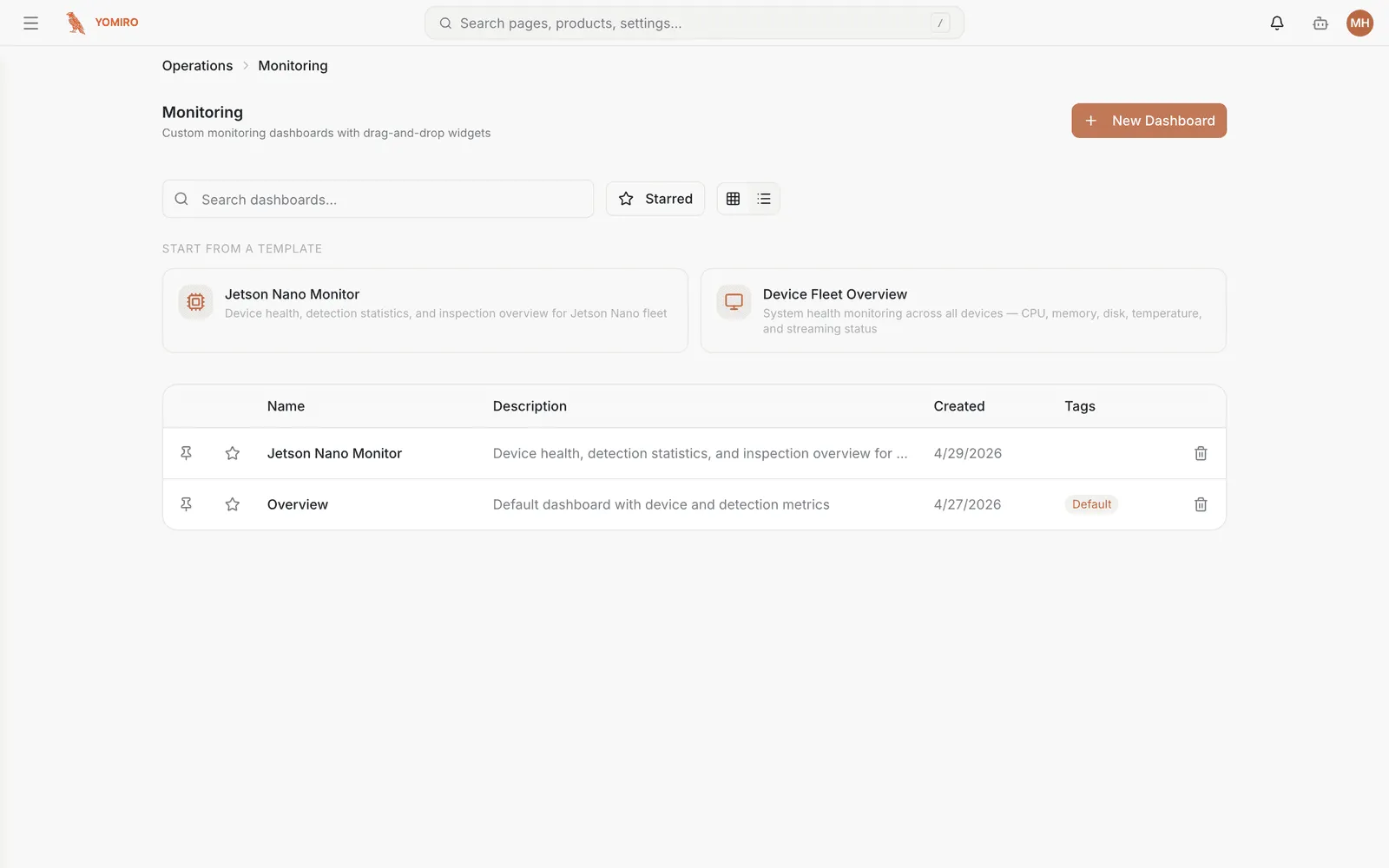Viewport: 1389px width, 868px height.
Task: Click the Monitoring breadcrumb
Action: click(293, 66)
